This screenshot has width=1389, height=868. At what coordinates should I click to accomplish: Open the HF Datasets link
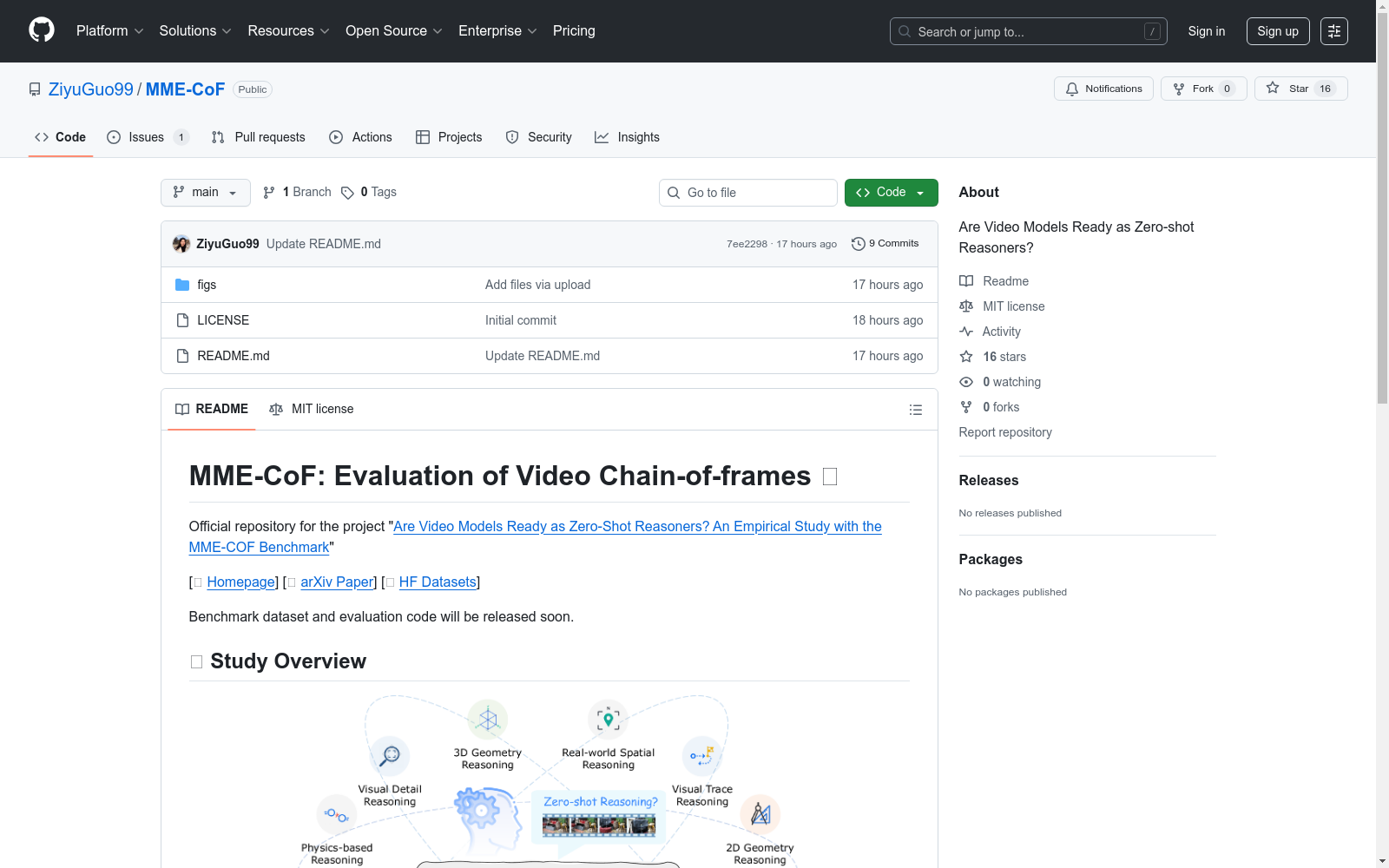coord(438,582)
